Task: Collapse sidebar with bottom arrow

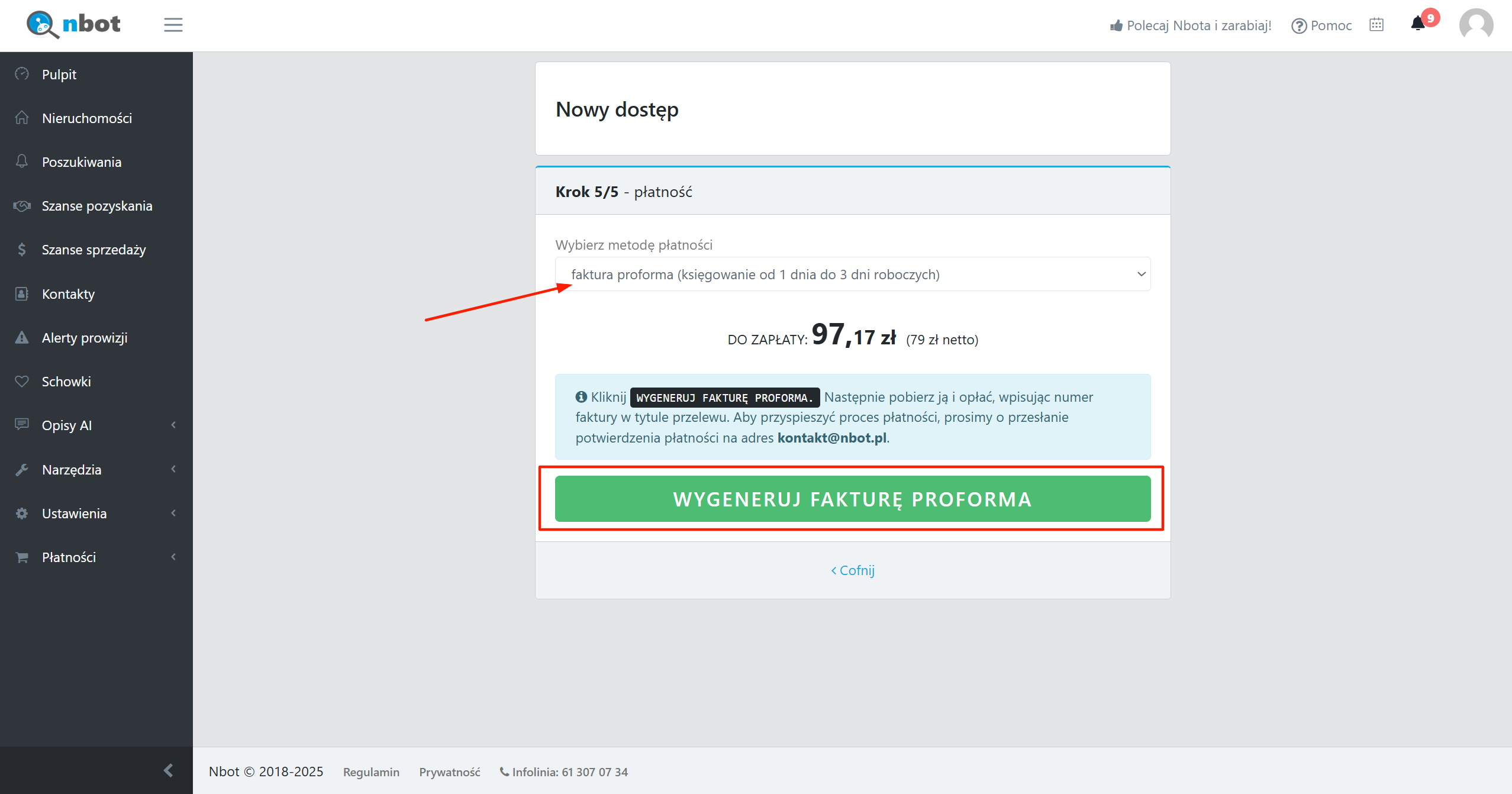Action: pyautogui.click(x=169, y=770)
